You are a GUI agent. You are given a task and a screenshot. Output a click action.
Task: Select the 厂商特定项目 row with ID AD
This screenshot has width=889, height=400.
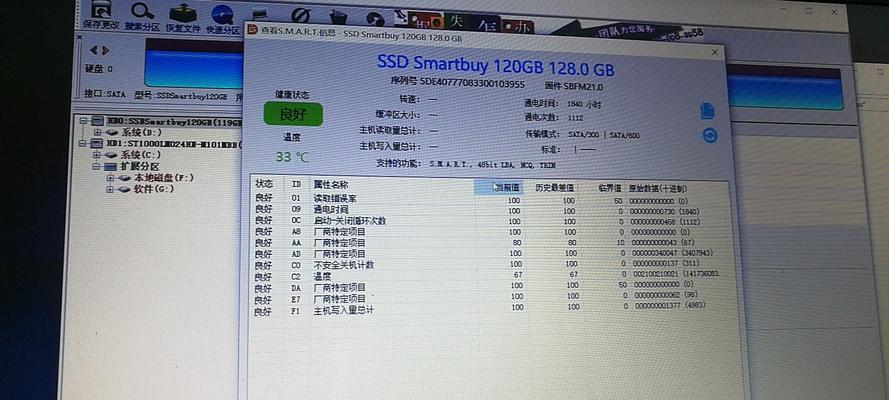[x=490, y=254]
